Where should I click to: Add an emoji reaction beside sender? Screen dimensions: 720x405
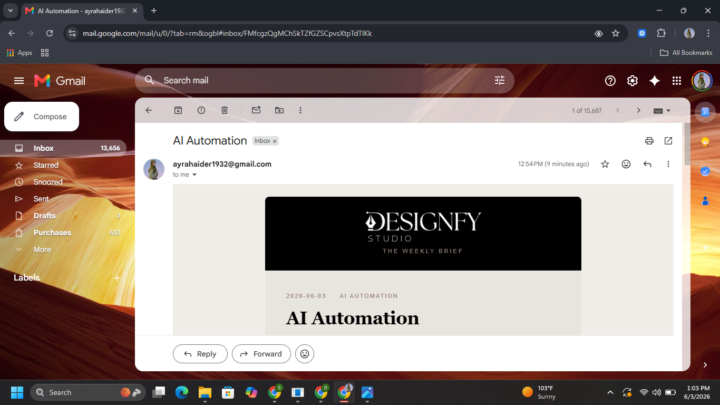click(626, 164)
